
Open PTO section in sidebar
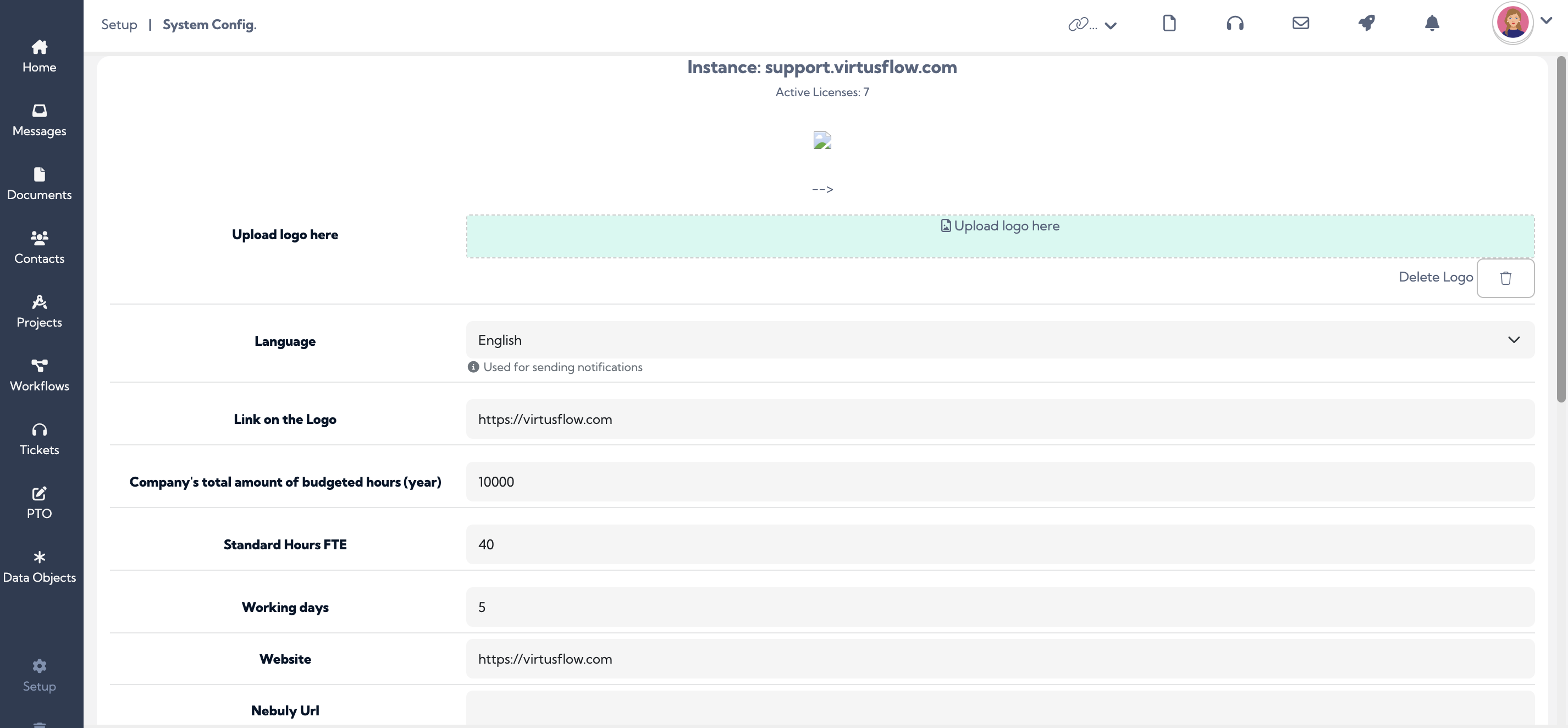(x=40, y=503)
